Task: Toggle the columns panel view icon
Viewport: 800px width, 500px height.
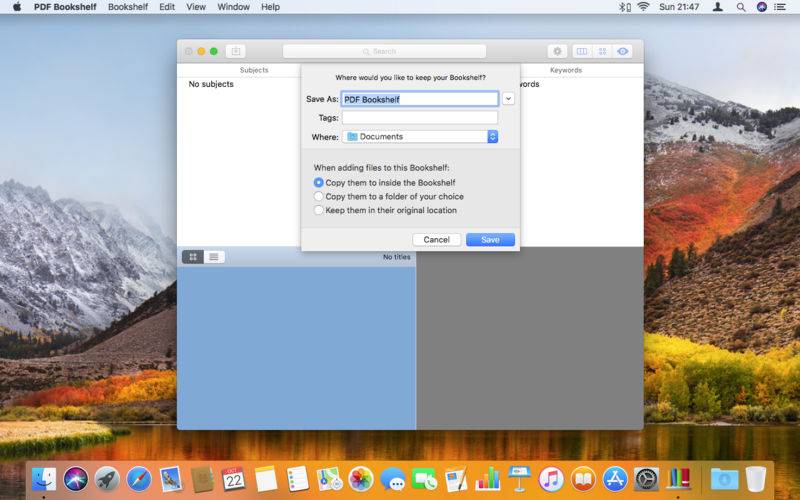Action: [x=582, y=51]
